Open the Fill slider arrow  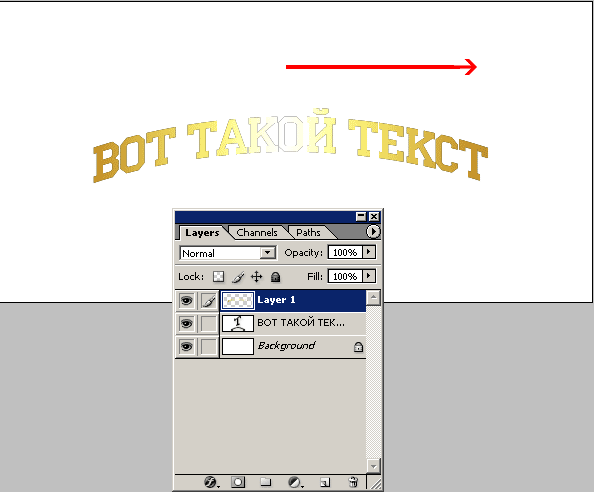pos(369,276)
